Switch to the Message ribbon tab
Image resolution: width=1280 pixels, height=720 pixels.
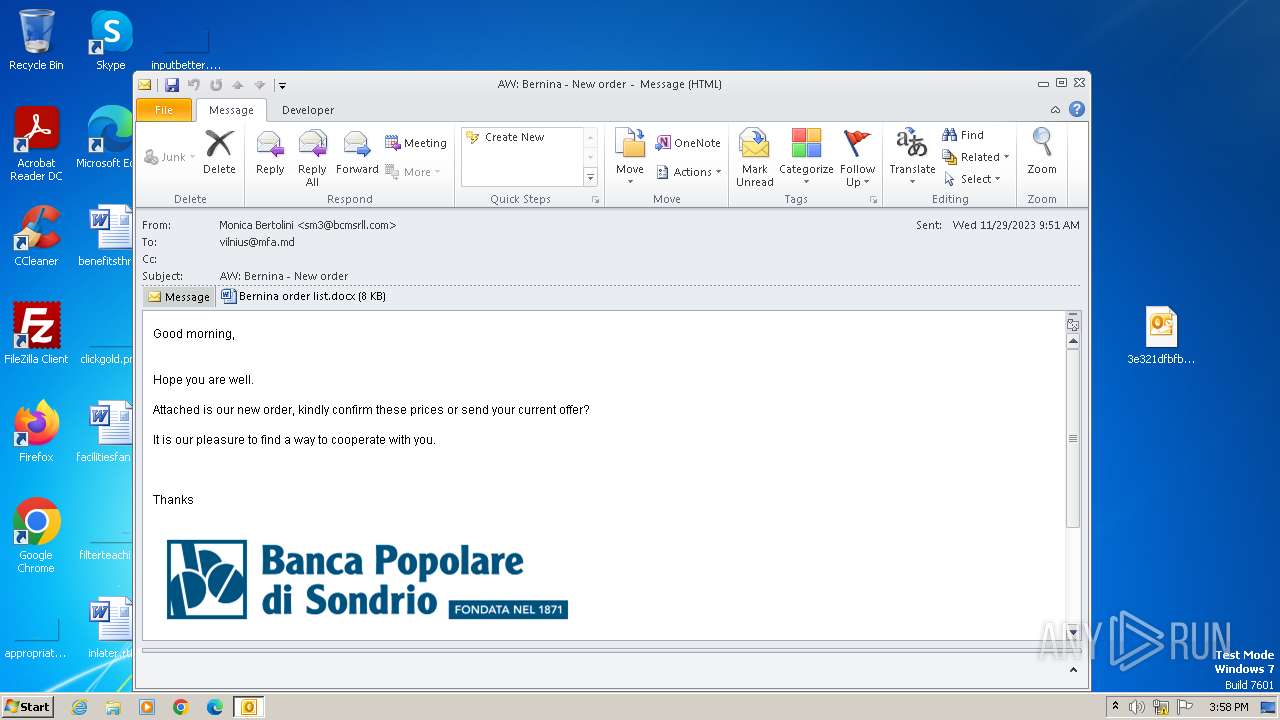pos(231,110)
